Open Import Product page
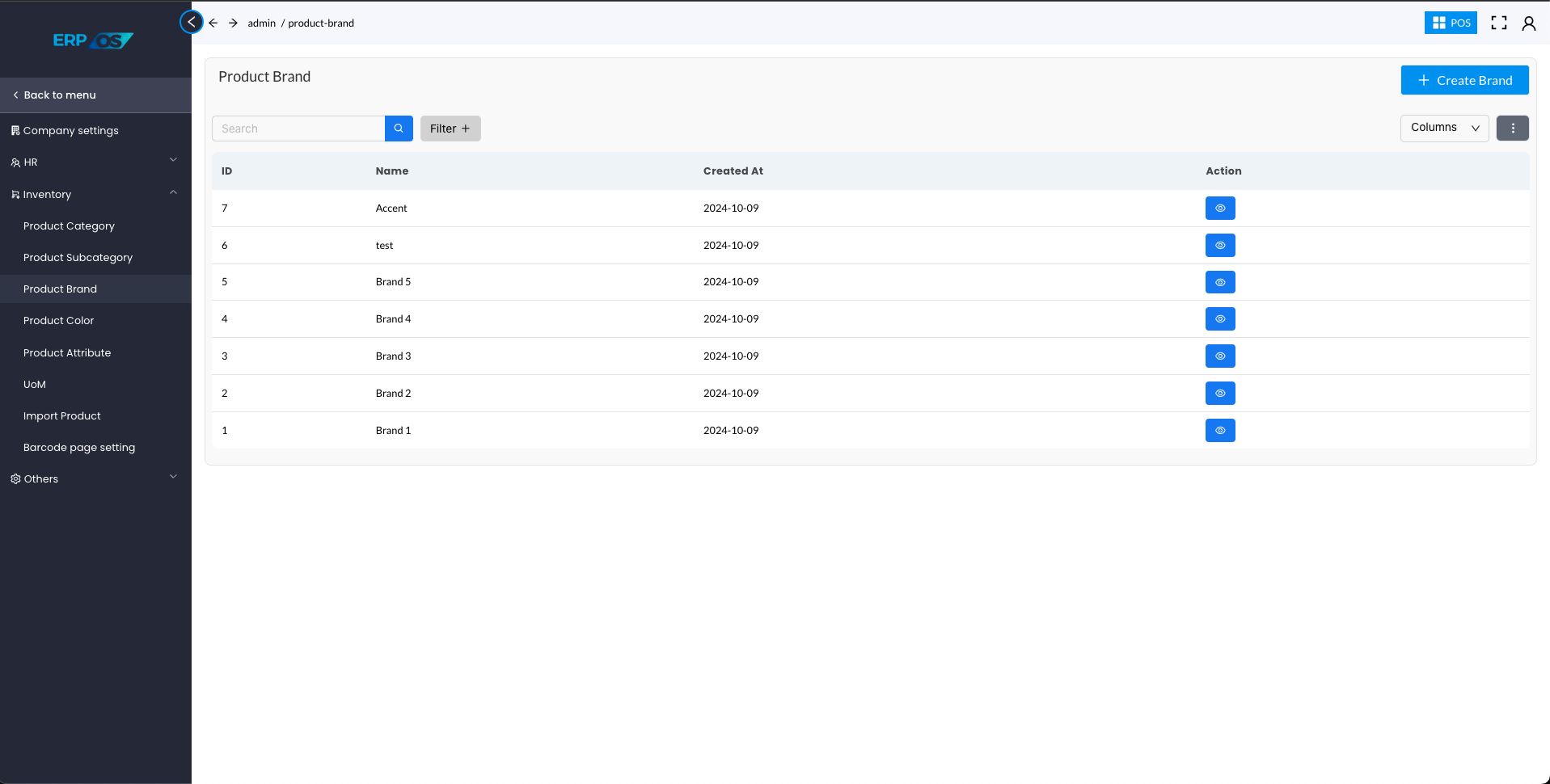This screenshot has width=1550, height=784. tap(62, 415)
